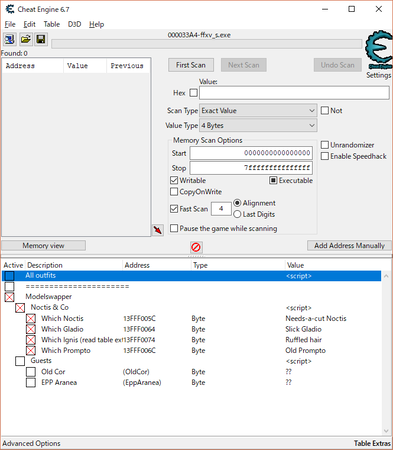Click the Stop address field
Image resolution: width=393 pixels, height=450 pixels.
251,168
